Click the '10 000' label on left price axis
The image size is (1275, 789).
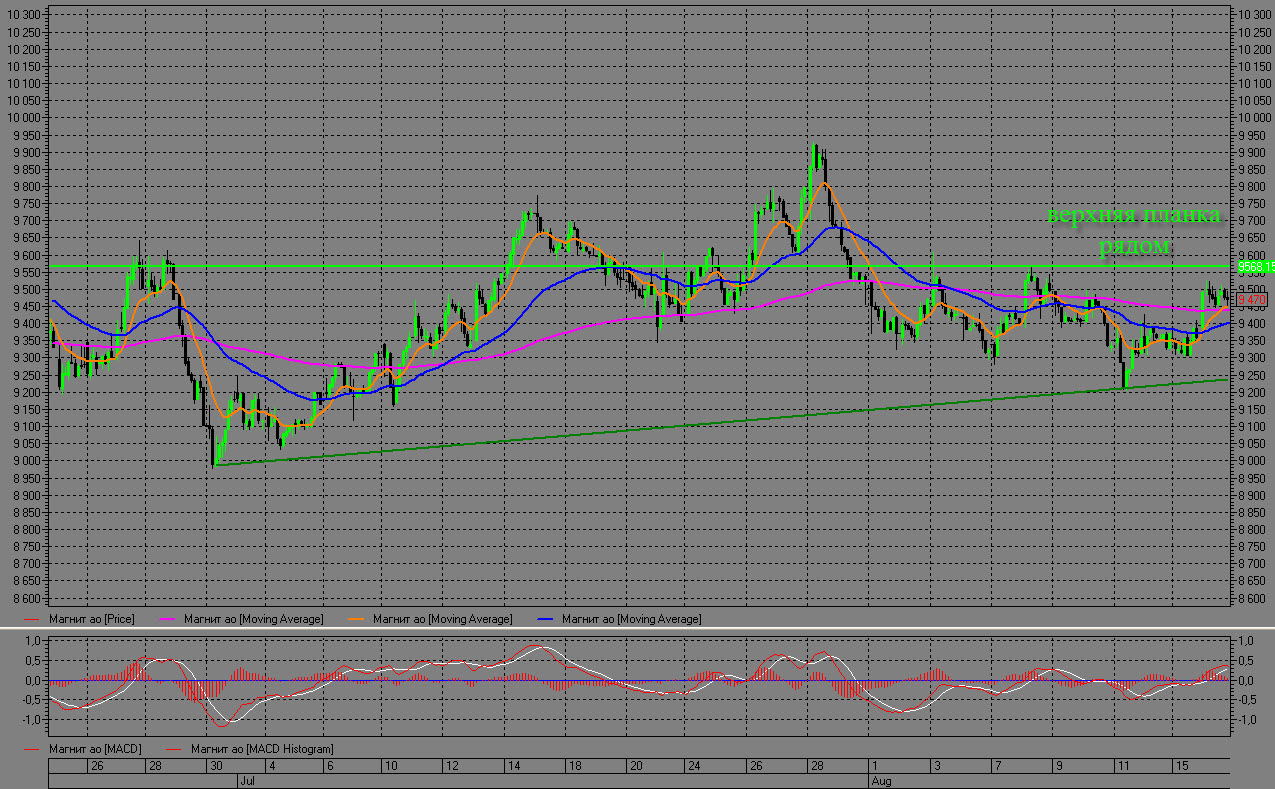pyautogui.click(x=25, y=118)
